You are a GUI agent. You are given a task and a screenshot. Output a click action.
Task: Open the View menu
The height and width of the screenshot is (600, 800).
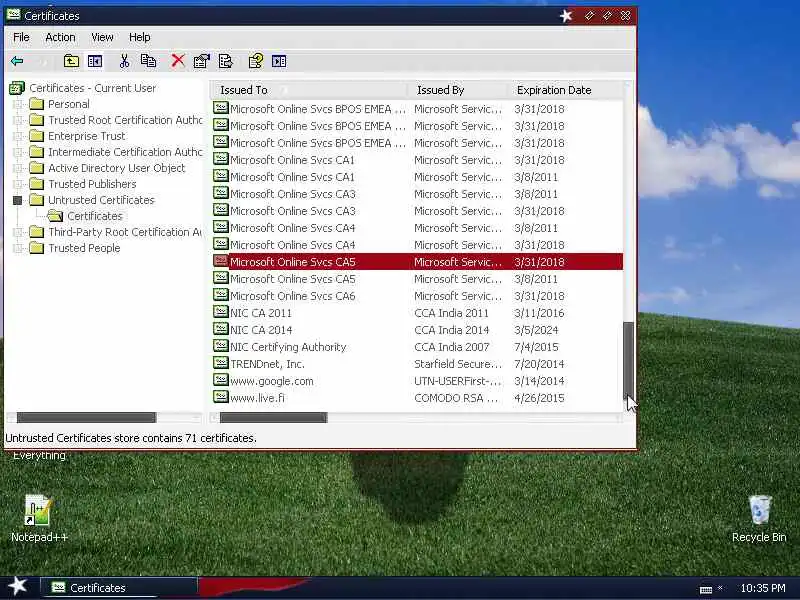coord(102,37)
